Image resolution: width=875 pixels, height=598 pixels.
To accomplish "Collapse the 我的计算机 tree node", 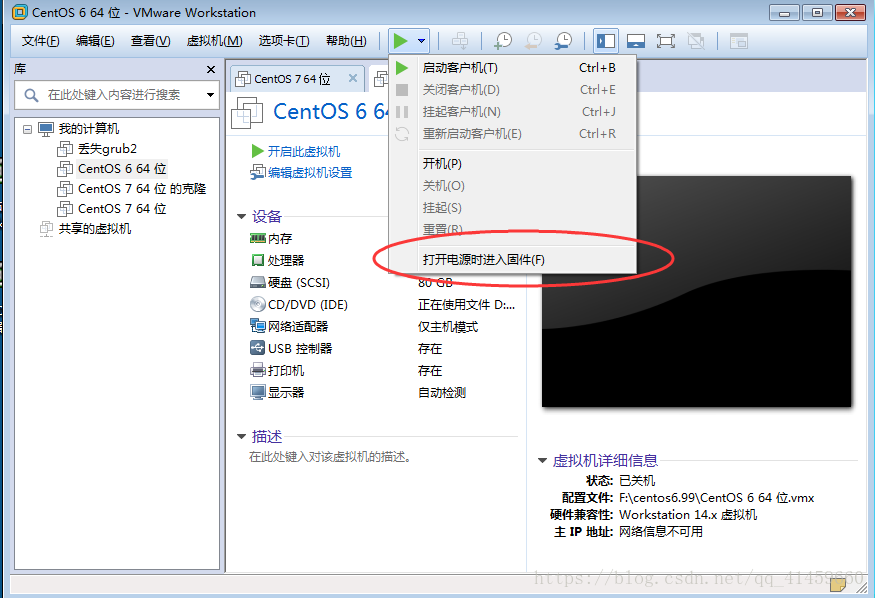I will (27, 129).
